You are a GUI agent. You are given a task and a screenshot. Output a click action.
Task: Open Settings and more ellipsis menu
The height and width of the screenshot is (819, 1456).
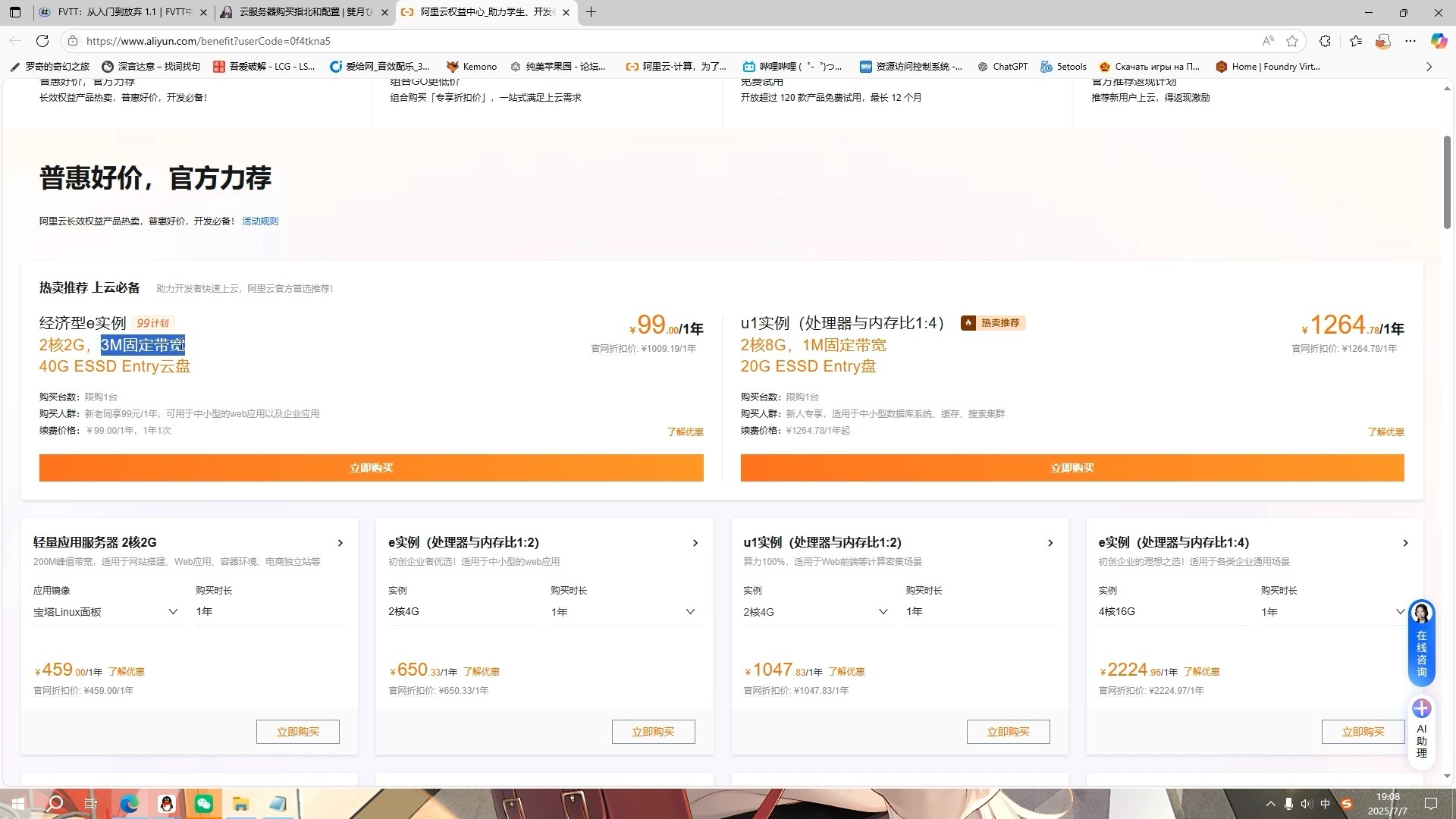[x=1410, y=41]
